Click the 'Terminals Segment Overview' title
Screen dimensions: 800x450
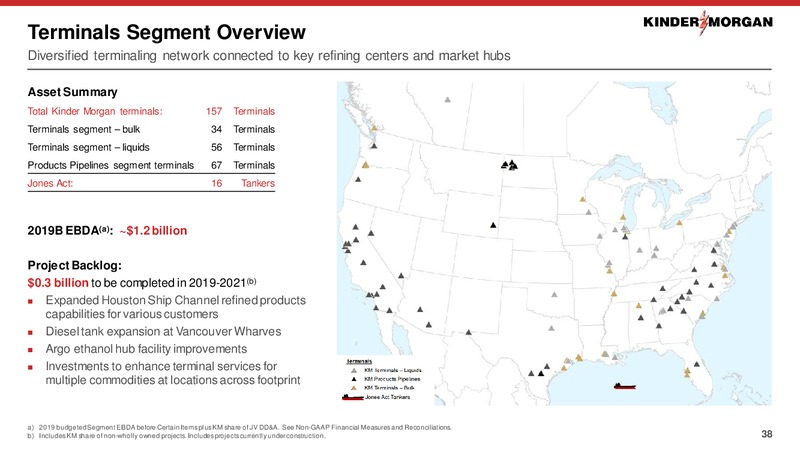pyautogui.click(x=166, y=32)
